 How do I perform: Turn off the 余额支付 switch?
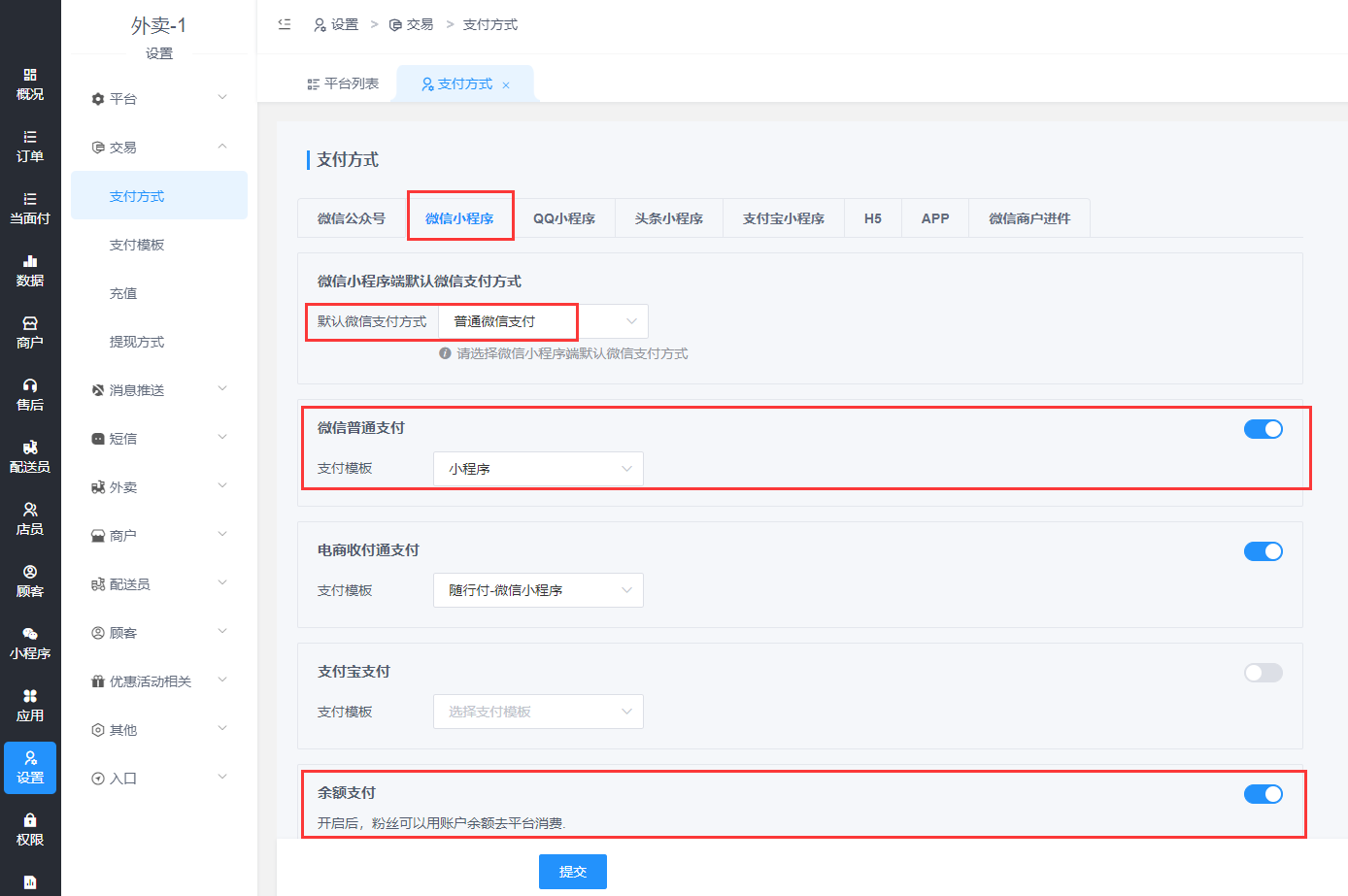(1264, 794)
